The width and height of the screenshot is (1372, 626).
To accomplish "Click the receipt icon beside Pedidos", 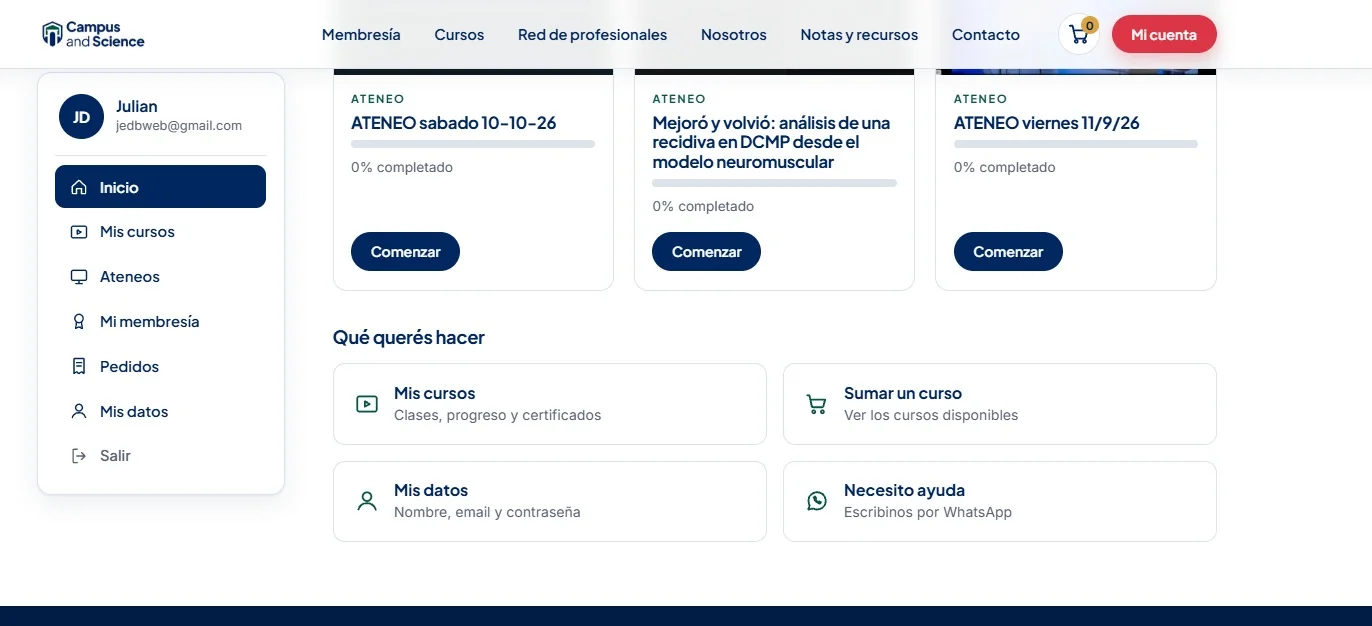I will (x=79, y=367).
